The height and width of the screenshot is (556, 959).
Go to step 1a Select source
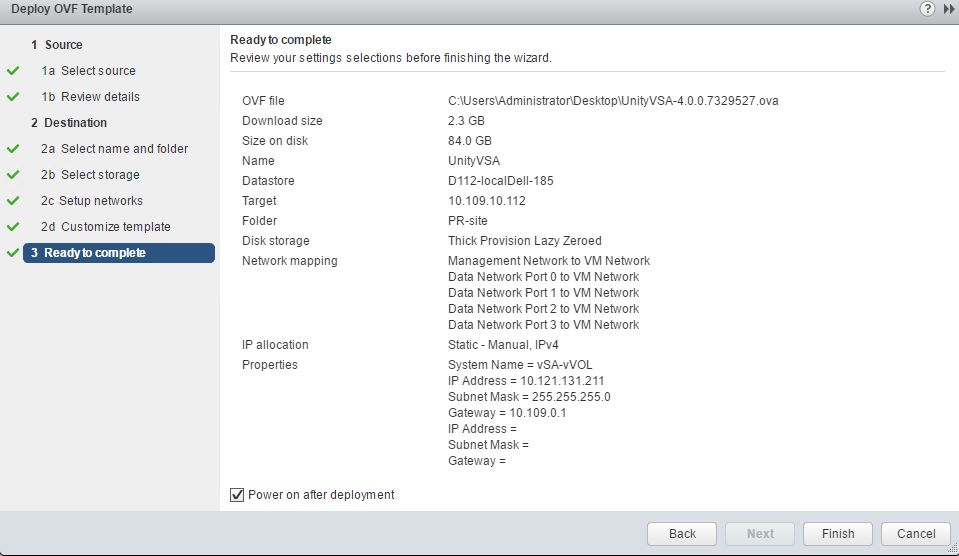coord(88,71)
